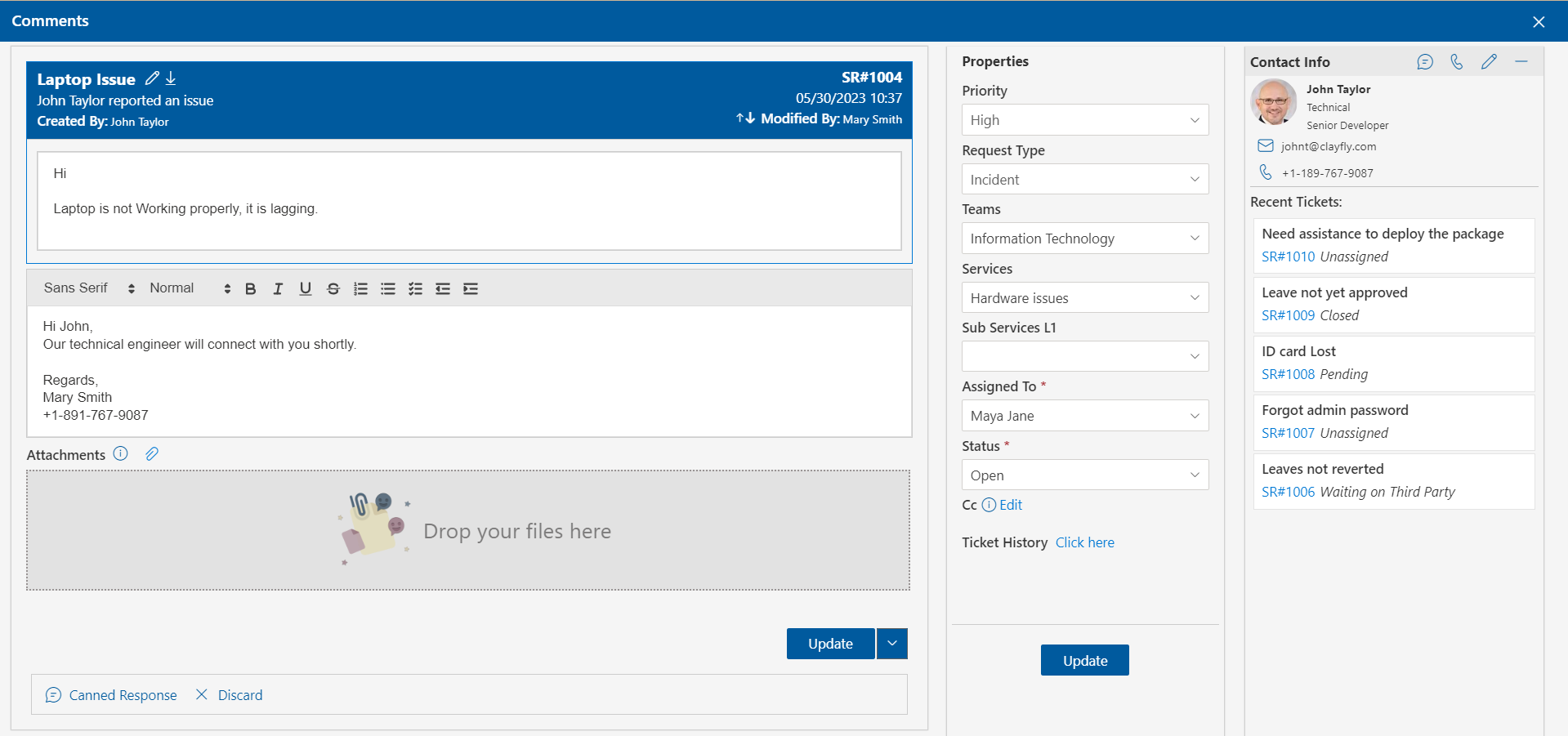Show Cc info icon
The height and width of the screenshot is (736, 1568).
pos(989,505)
